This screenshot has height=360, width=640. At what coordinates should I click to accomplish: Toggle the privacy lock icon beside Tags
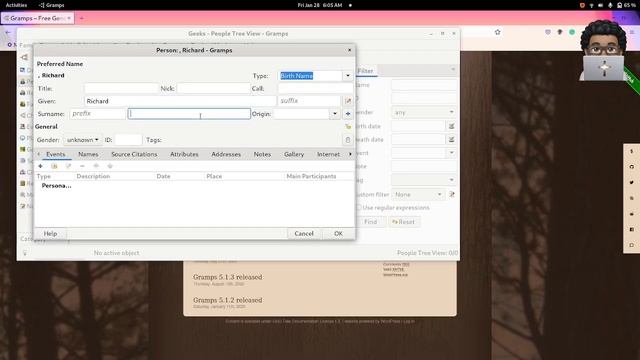click(x=348, y=140)
